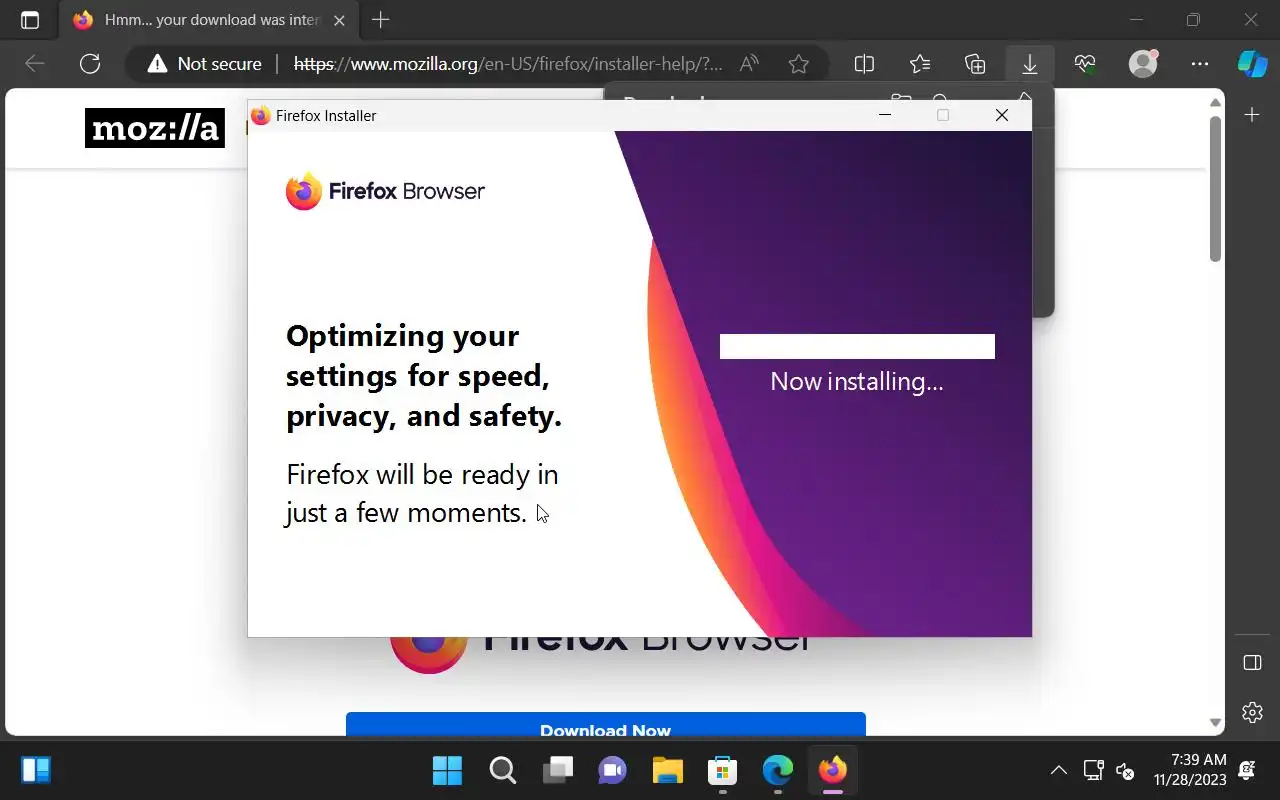Open Microsoft Store from taskbar

coord(722,770)
